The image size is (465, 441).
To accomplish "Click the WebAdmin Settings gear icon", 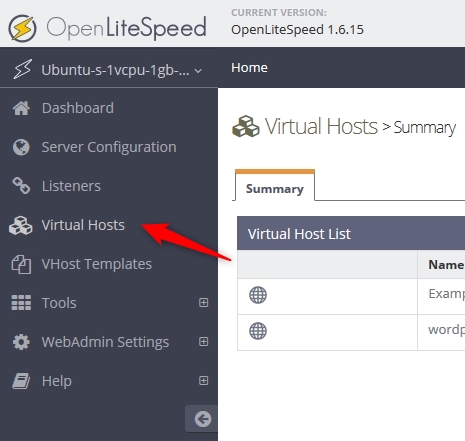I will pyautogui.click(x=21, y=342).
